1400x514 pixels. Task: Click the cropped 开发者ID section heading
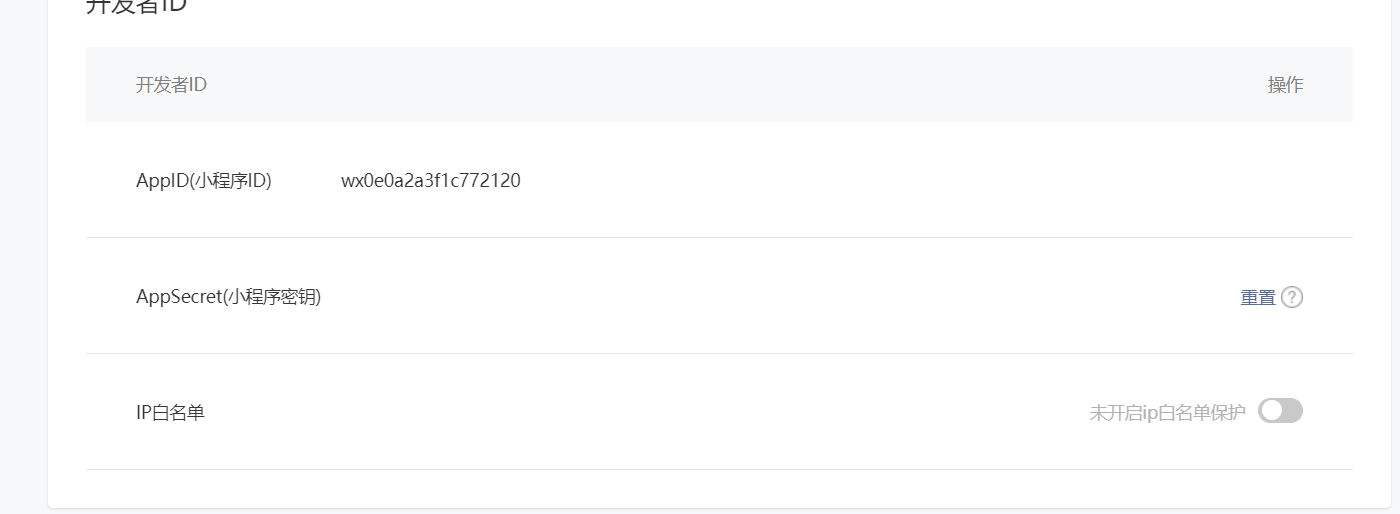point(136,6)
